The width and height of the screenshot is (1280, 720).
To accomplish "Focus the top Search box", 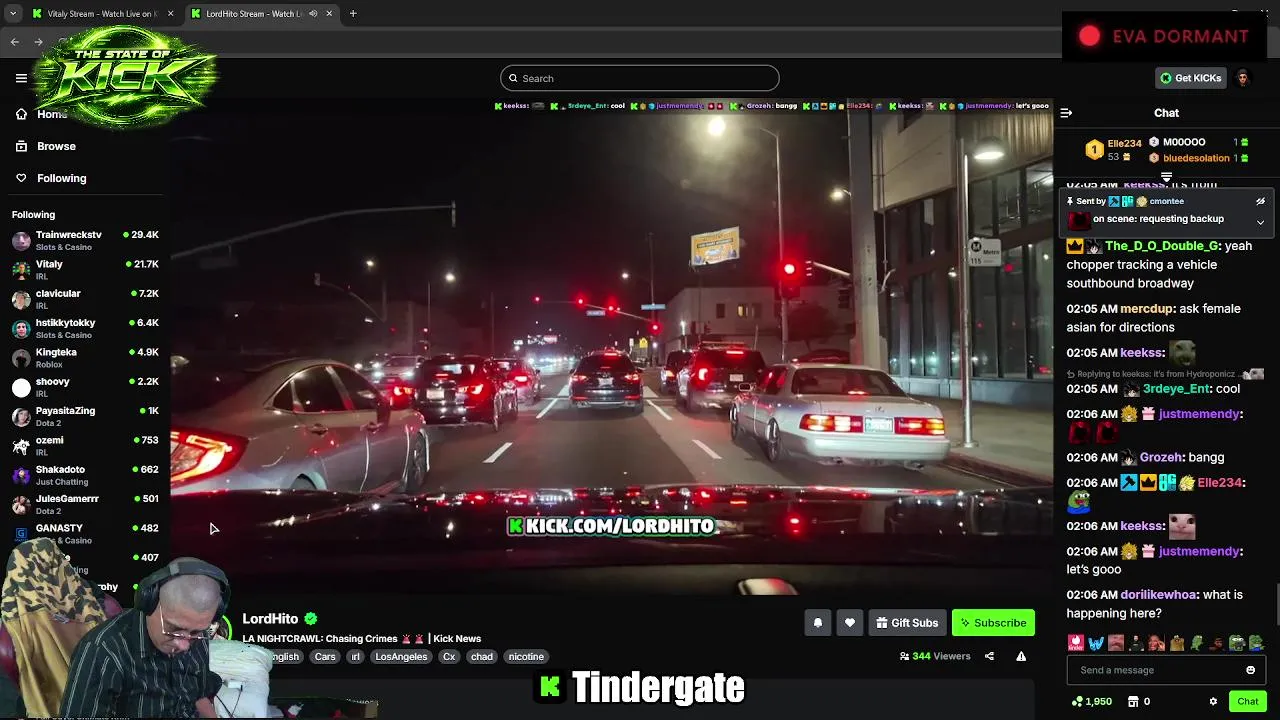I will click(x=640, y=78).
